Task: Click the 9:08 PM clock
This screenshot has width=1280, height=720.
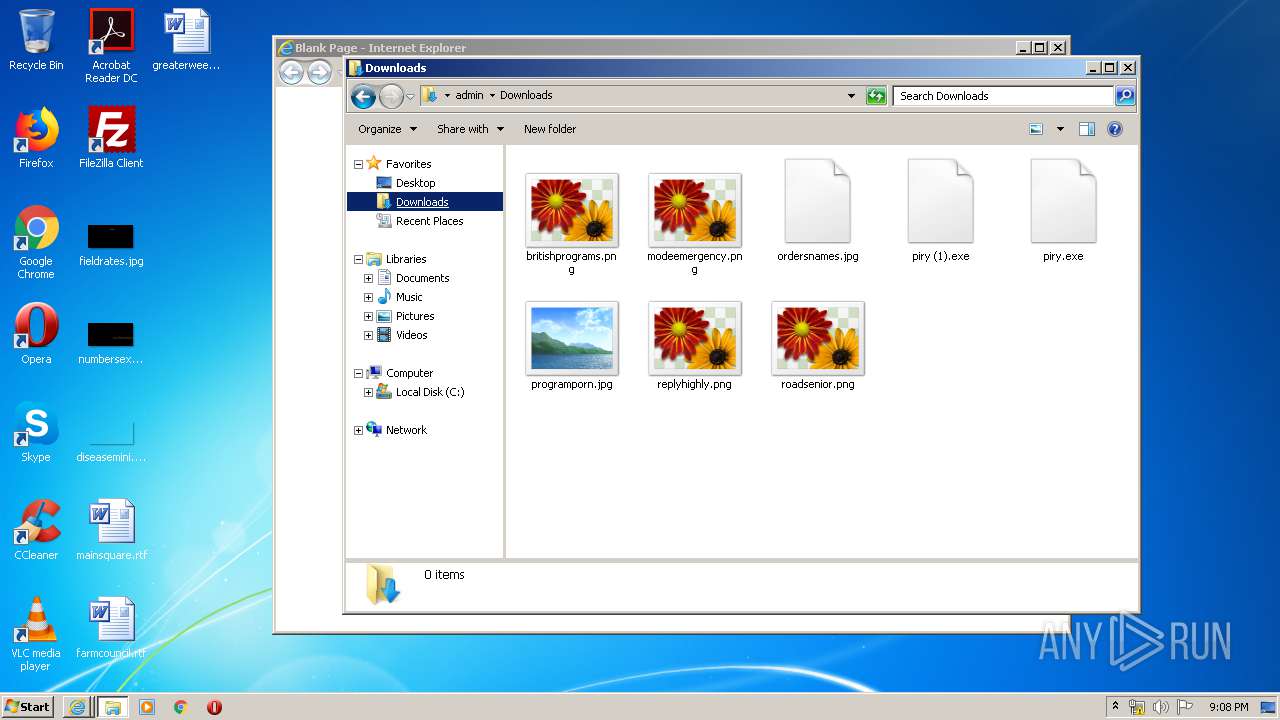Action: coord(1228,707)
